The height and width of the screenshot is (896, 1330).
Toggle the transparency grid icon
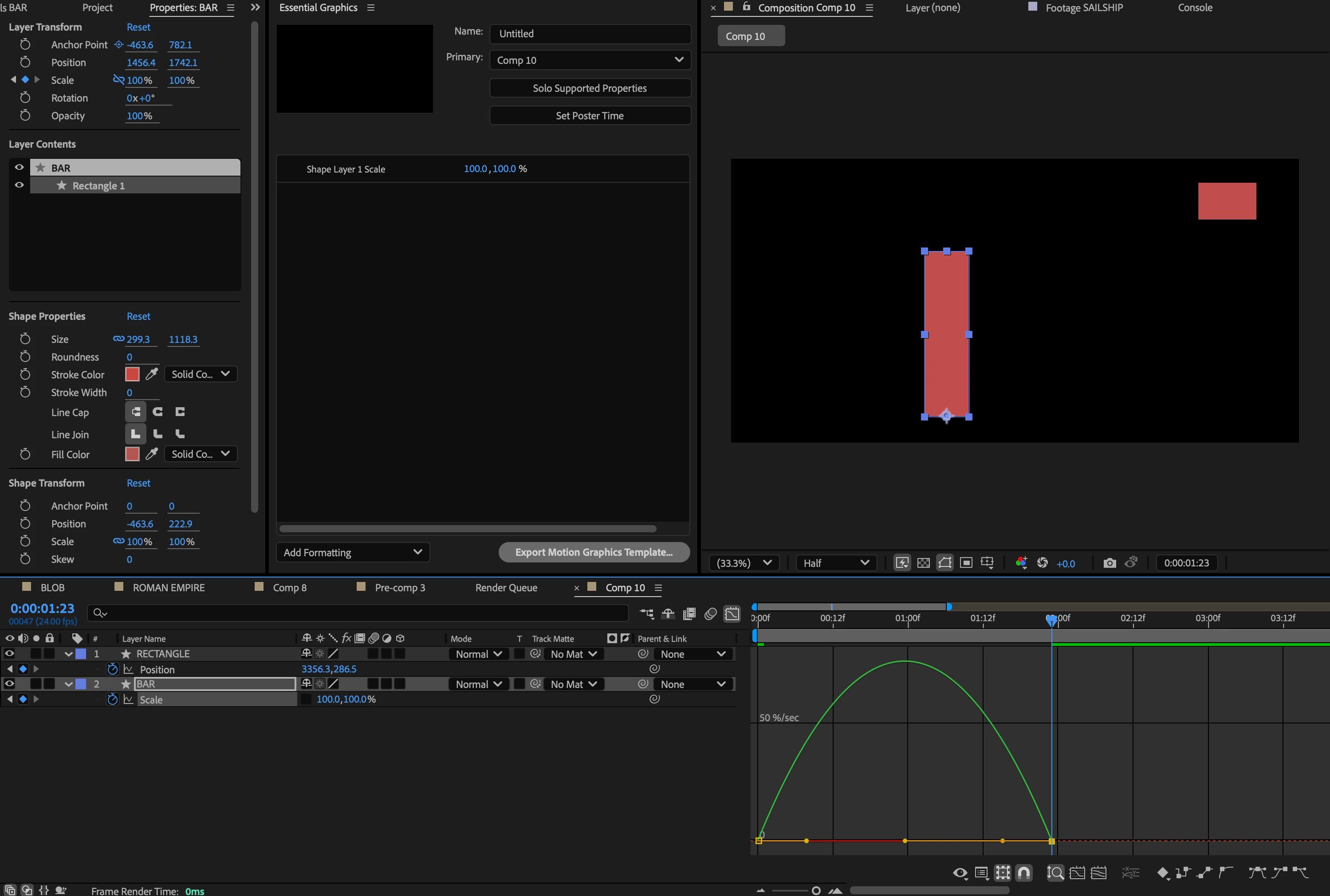click(x=923, y=563)
